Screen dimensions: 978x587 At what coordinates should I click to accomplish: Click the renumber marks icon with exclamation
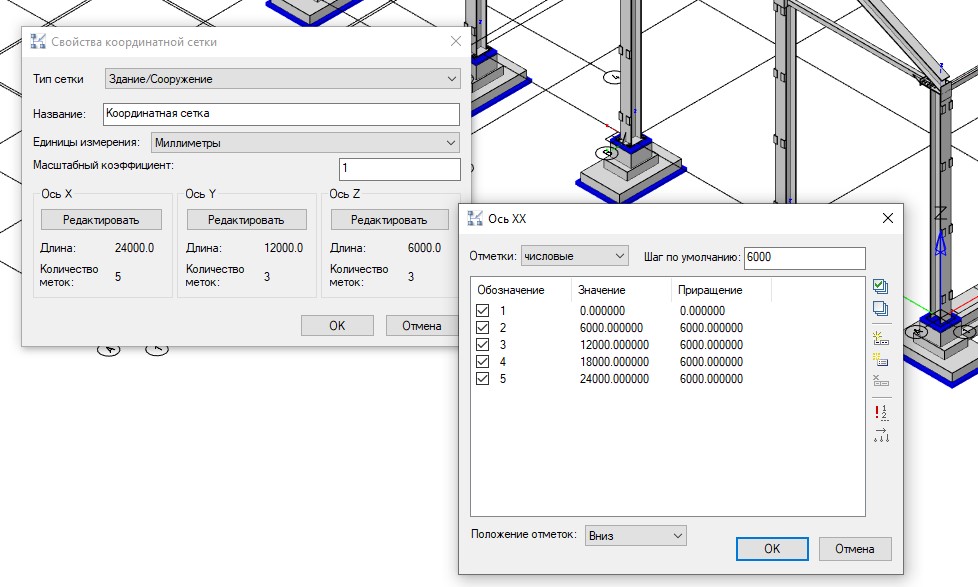880,411
